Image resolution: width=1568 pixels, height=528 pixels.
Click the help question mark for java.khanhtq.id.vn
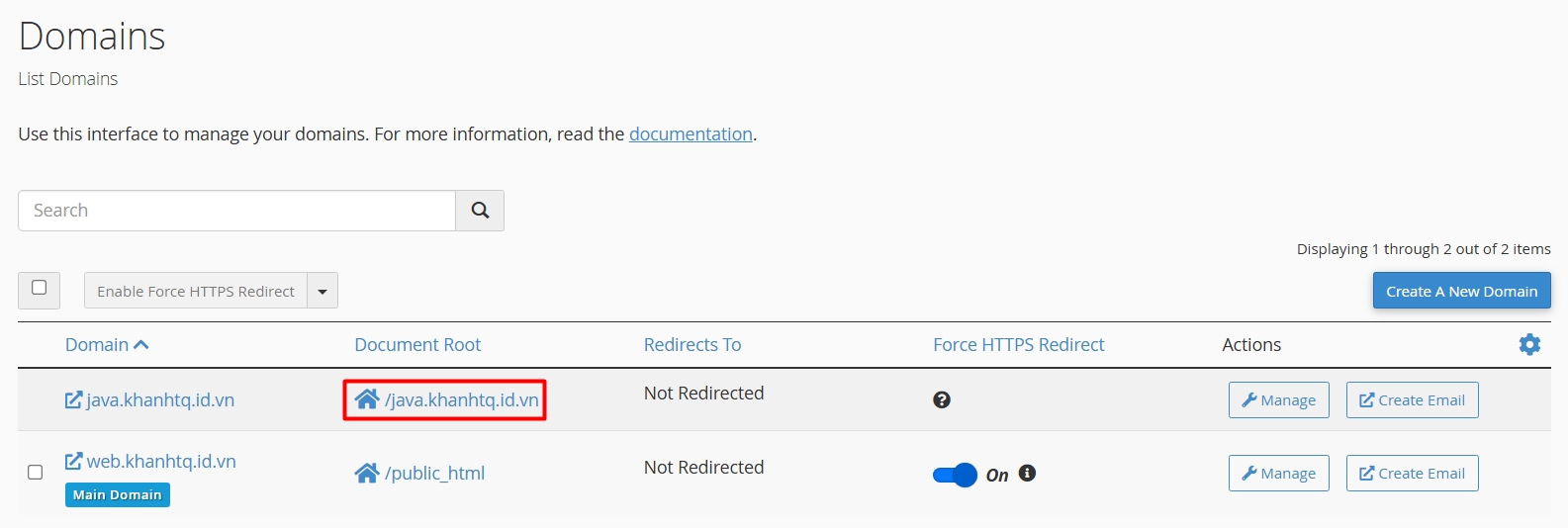point(942,399)
